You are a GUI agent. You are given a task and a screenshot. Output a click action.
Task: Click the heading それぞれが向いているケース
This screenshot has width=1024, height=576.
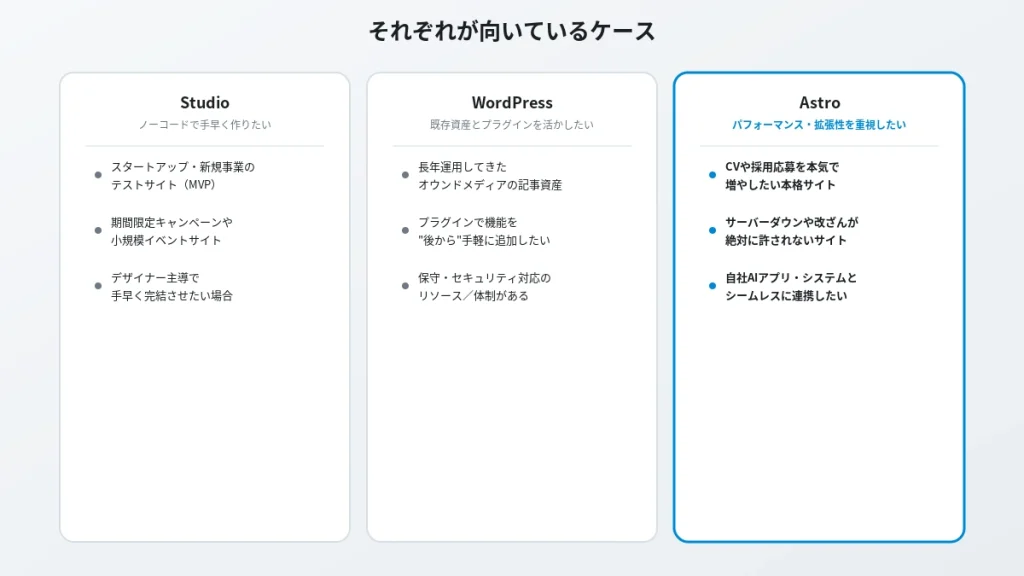512,31
